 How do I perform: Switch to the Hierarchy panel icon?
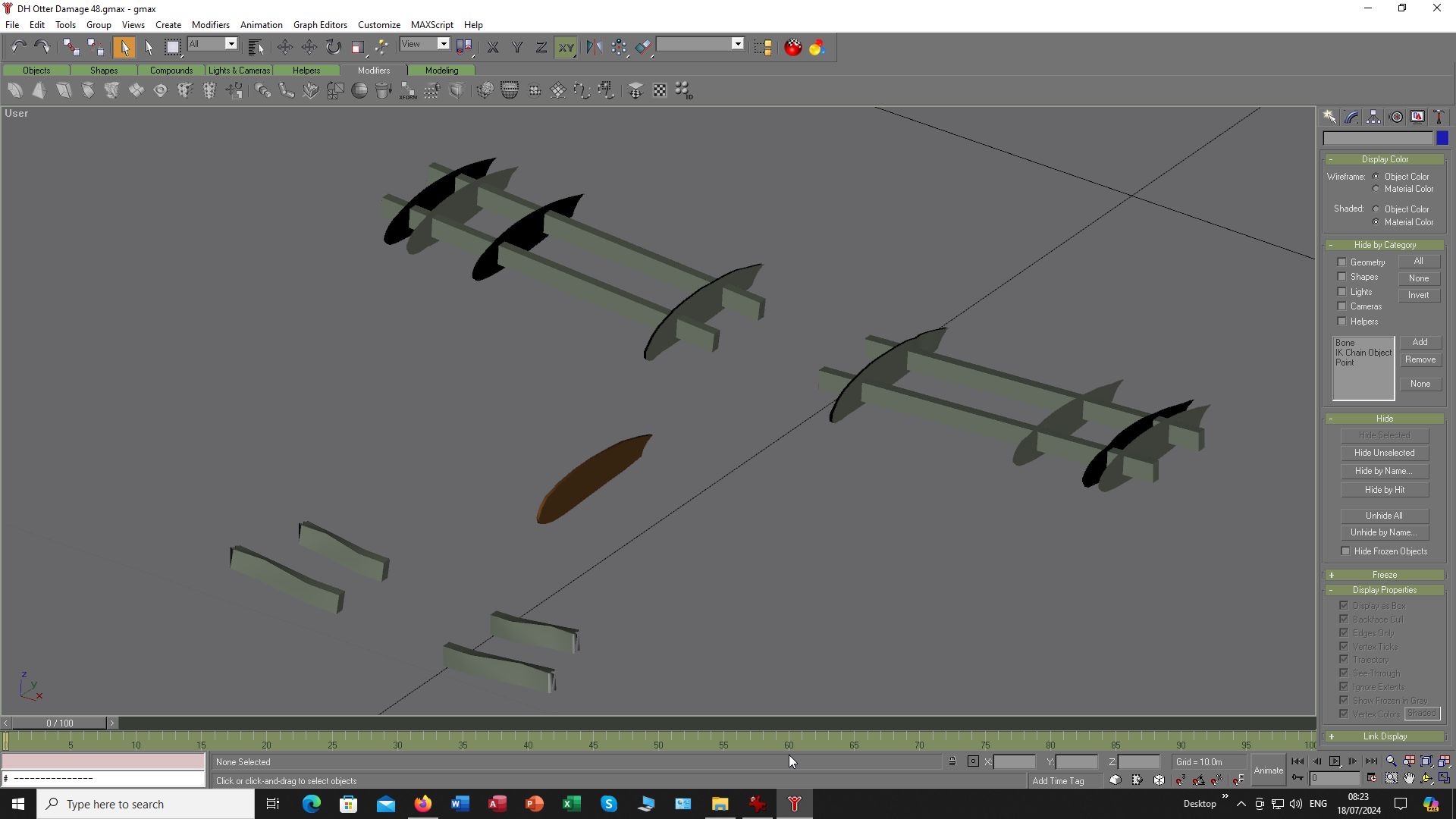click(x=1373, y=117)
